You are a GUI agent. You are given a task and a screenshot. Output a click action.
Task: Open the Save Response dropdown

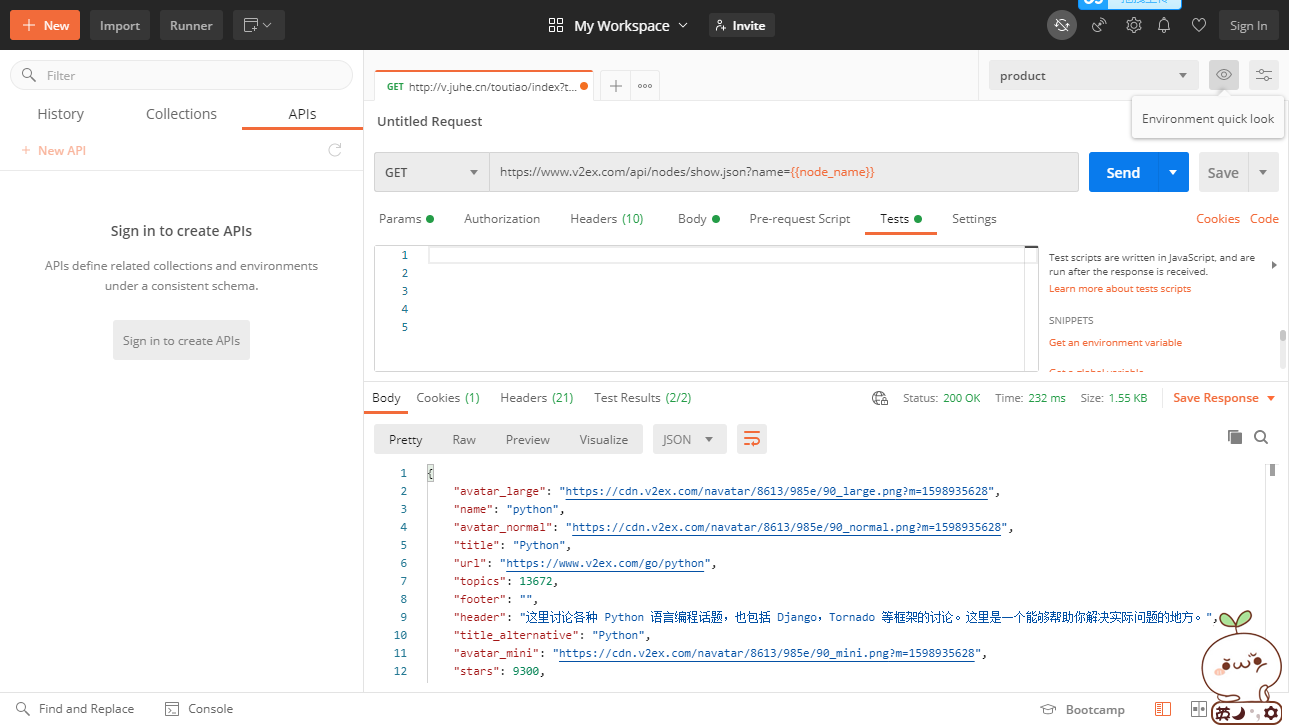(1225, 398)
